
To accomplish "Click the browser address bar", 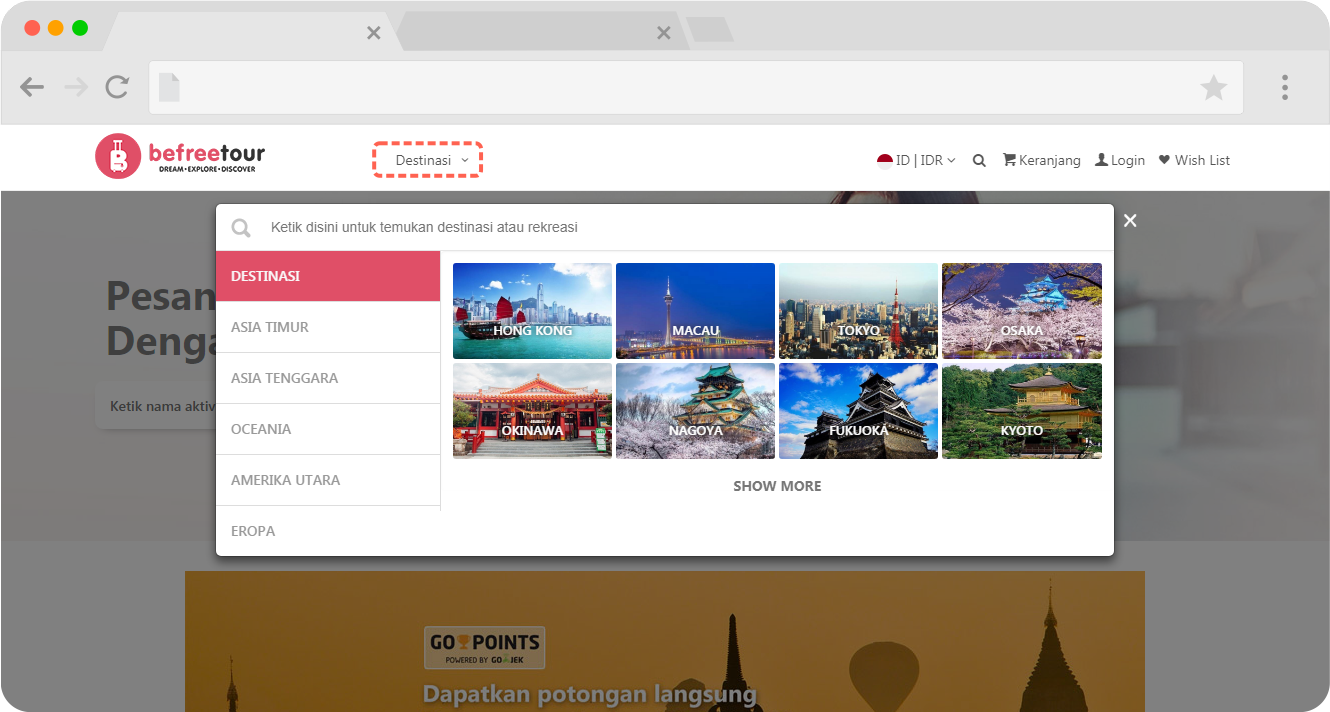I will pyautogui.click(x=696, y=88).
